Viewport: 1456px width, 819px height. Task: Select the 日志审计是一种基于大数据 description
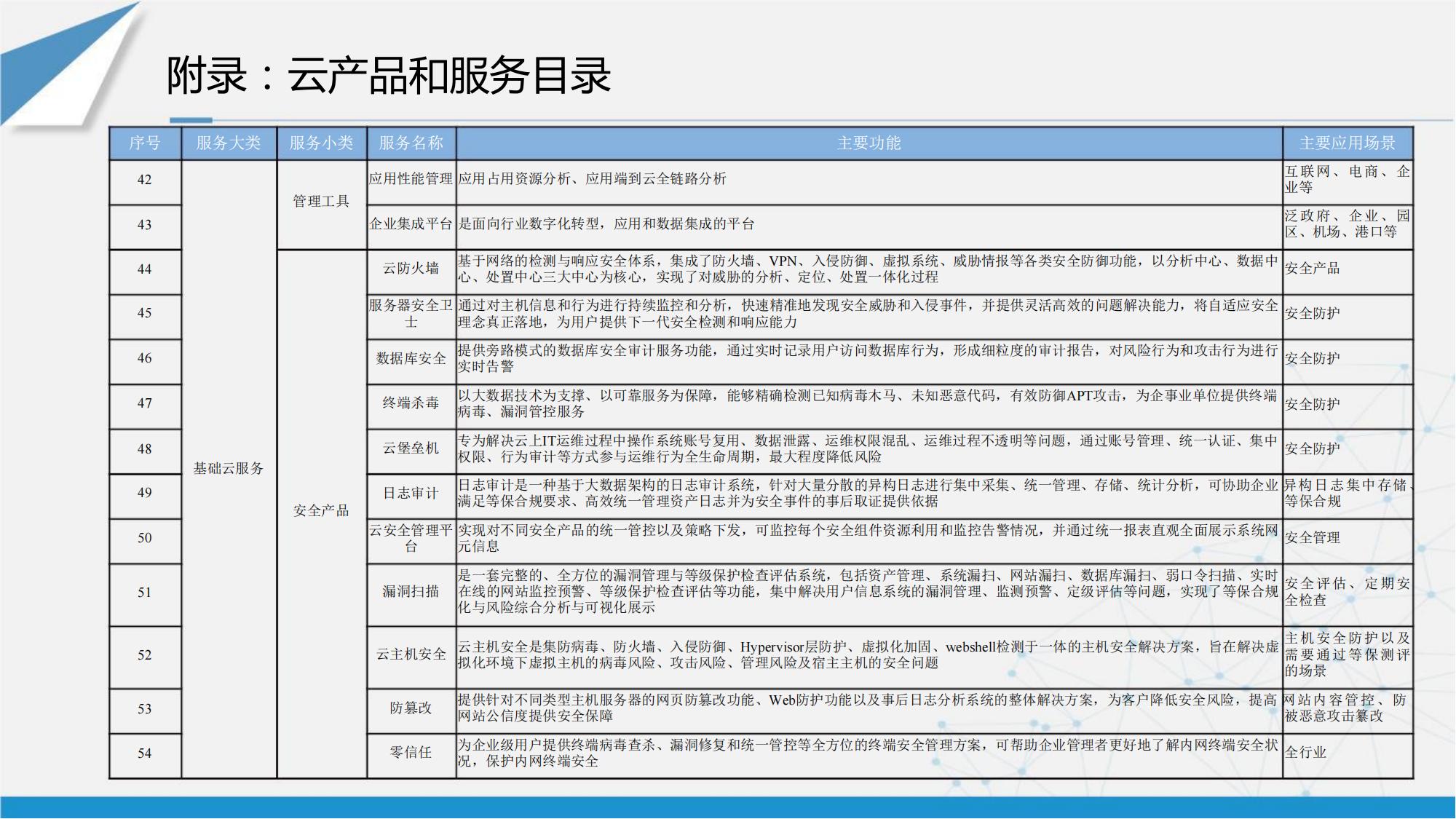point(869,494)
